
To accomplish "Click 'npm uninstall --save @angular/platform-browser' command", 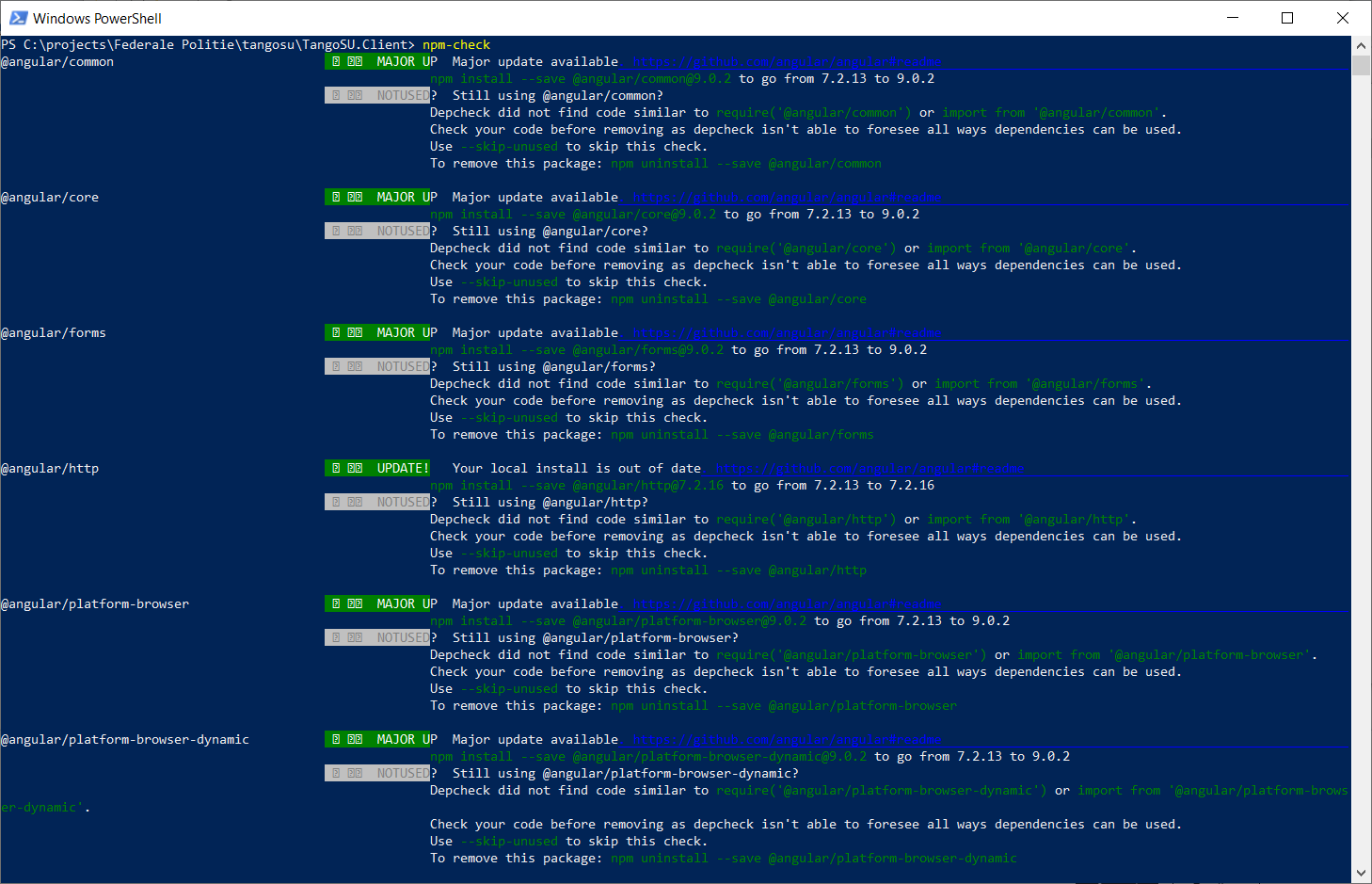I will pos(784,705).
